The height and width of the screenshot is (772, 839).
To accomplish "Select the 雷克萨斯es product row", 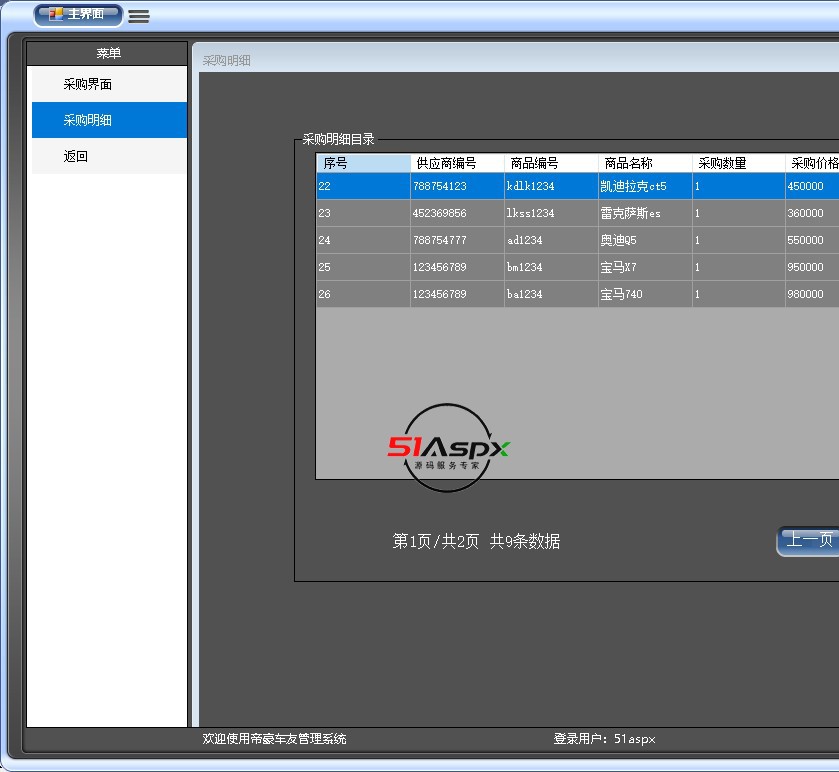I will coord(630,213).
